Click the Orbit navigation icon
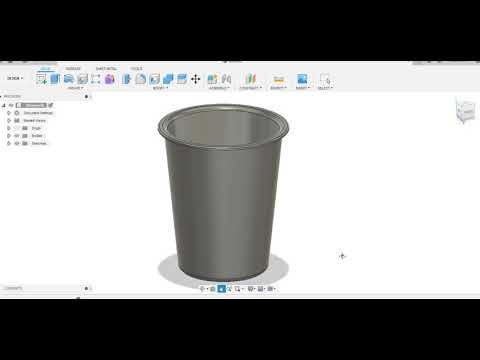This screenshot has height=360, width=480. tap(202, 289)
